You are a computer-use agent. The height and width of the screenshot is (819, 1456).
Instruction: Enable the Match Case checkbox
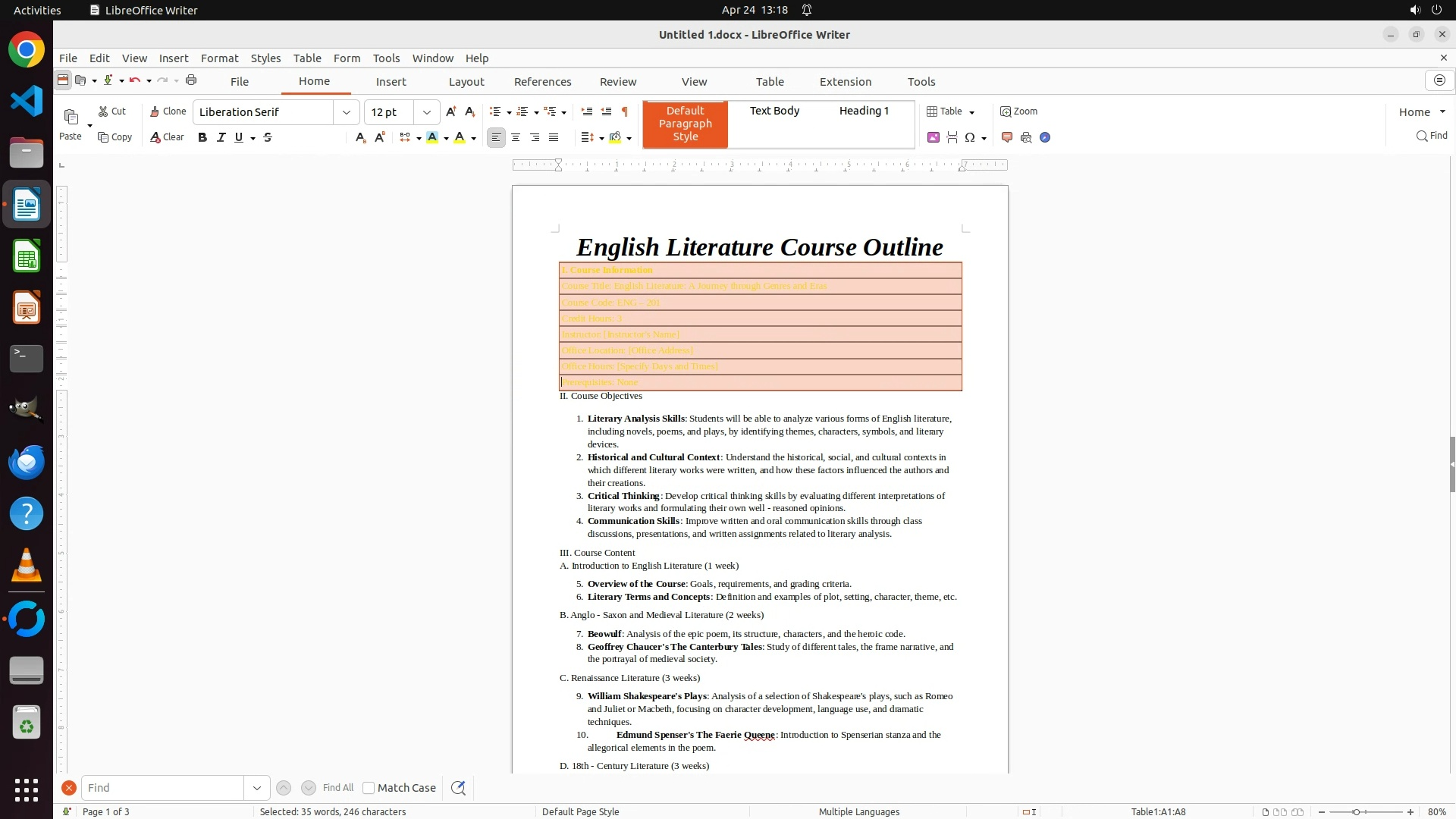(369, 788)
